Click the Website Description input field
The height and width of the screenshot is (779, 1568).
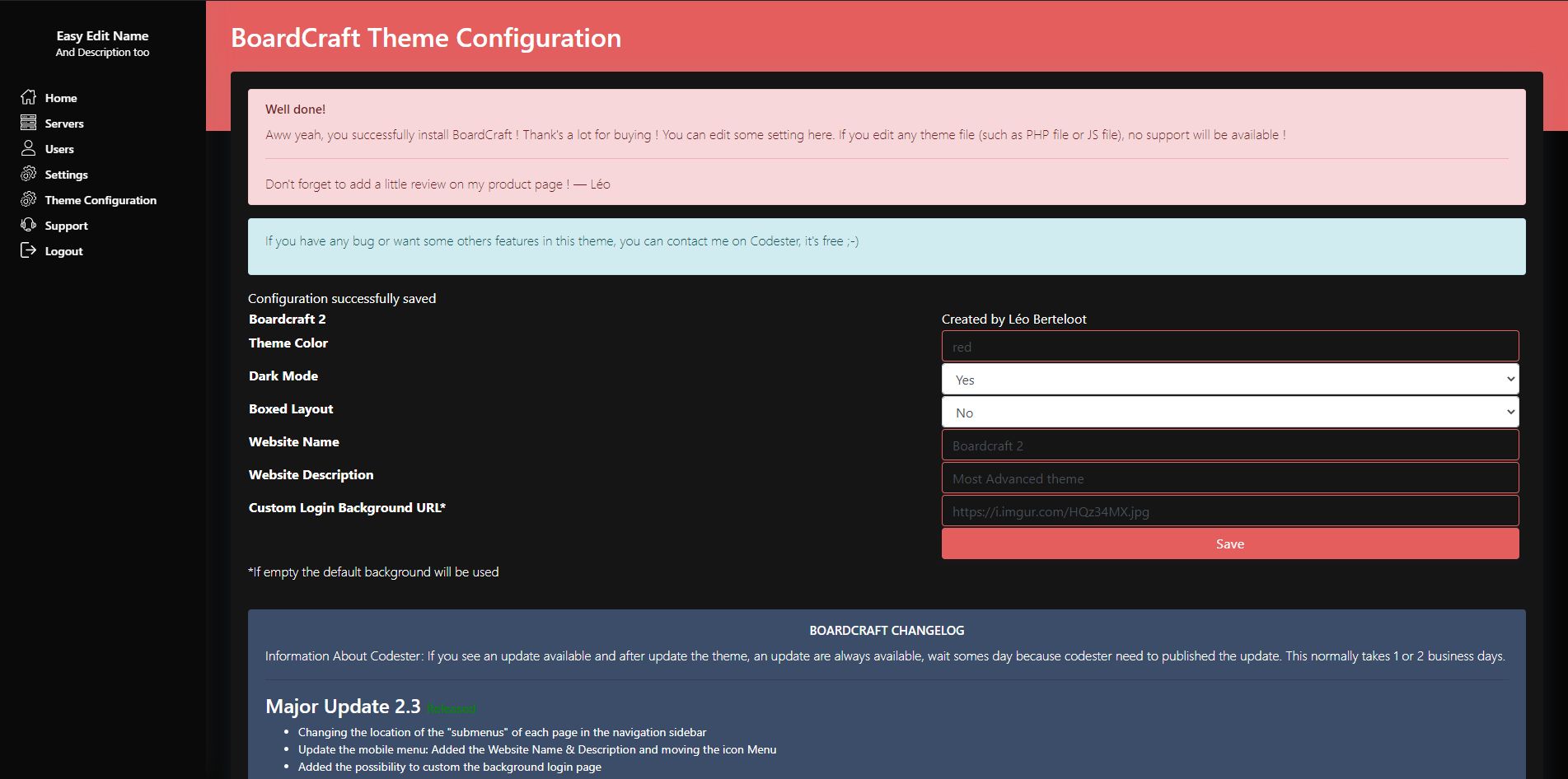coord(1230,478)
